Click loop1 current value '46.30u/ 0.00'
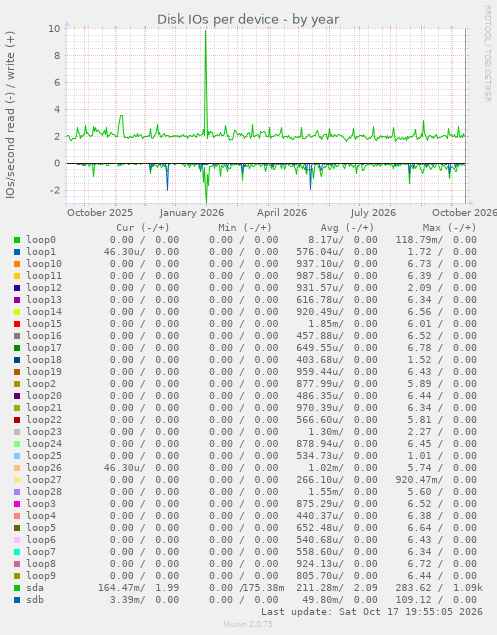Viewport: 497px width, 635px height. click(x=141, y=252)
